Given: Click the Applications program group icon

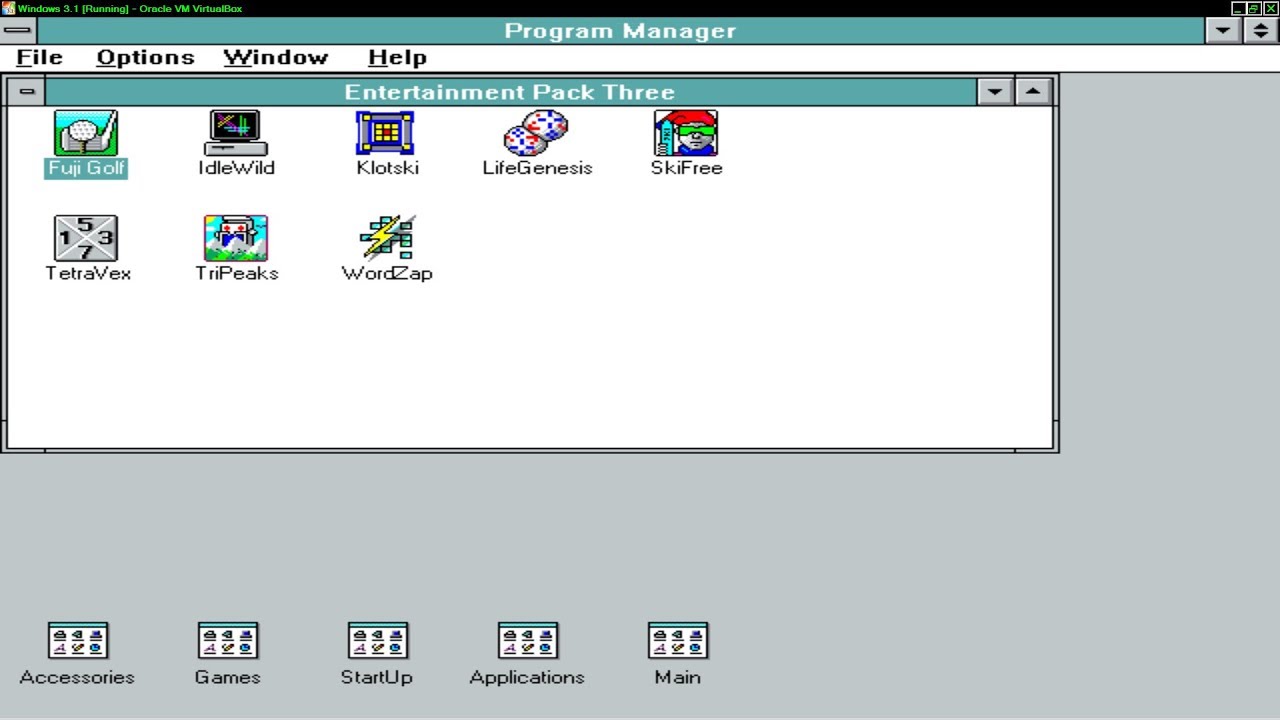Looking at the screenshot, I should point(528,641).
